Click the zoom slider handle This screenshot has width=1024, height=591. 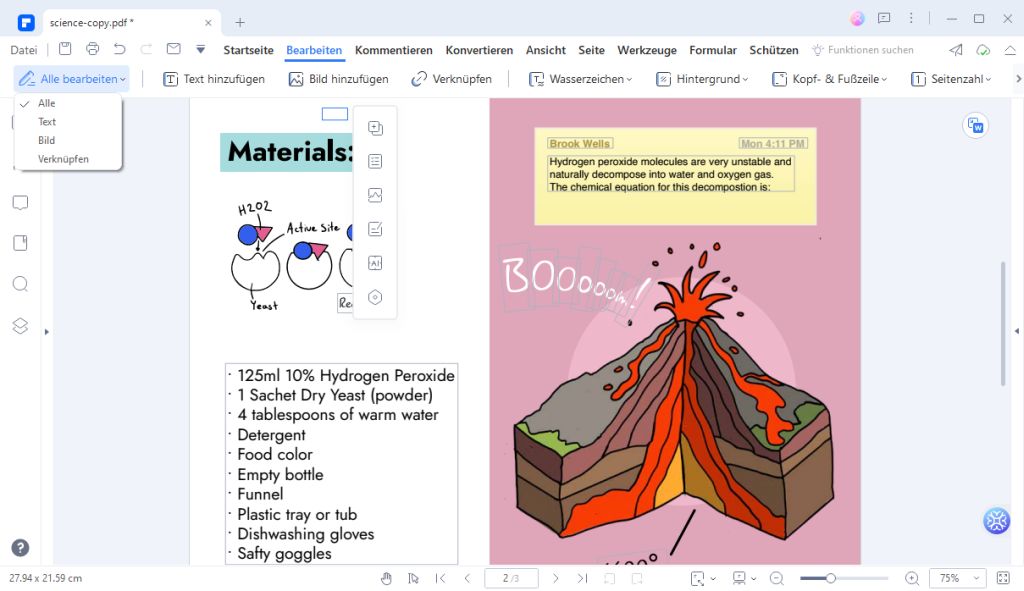coord(830,578)
